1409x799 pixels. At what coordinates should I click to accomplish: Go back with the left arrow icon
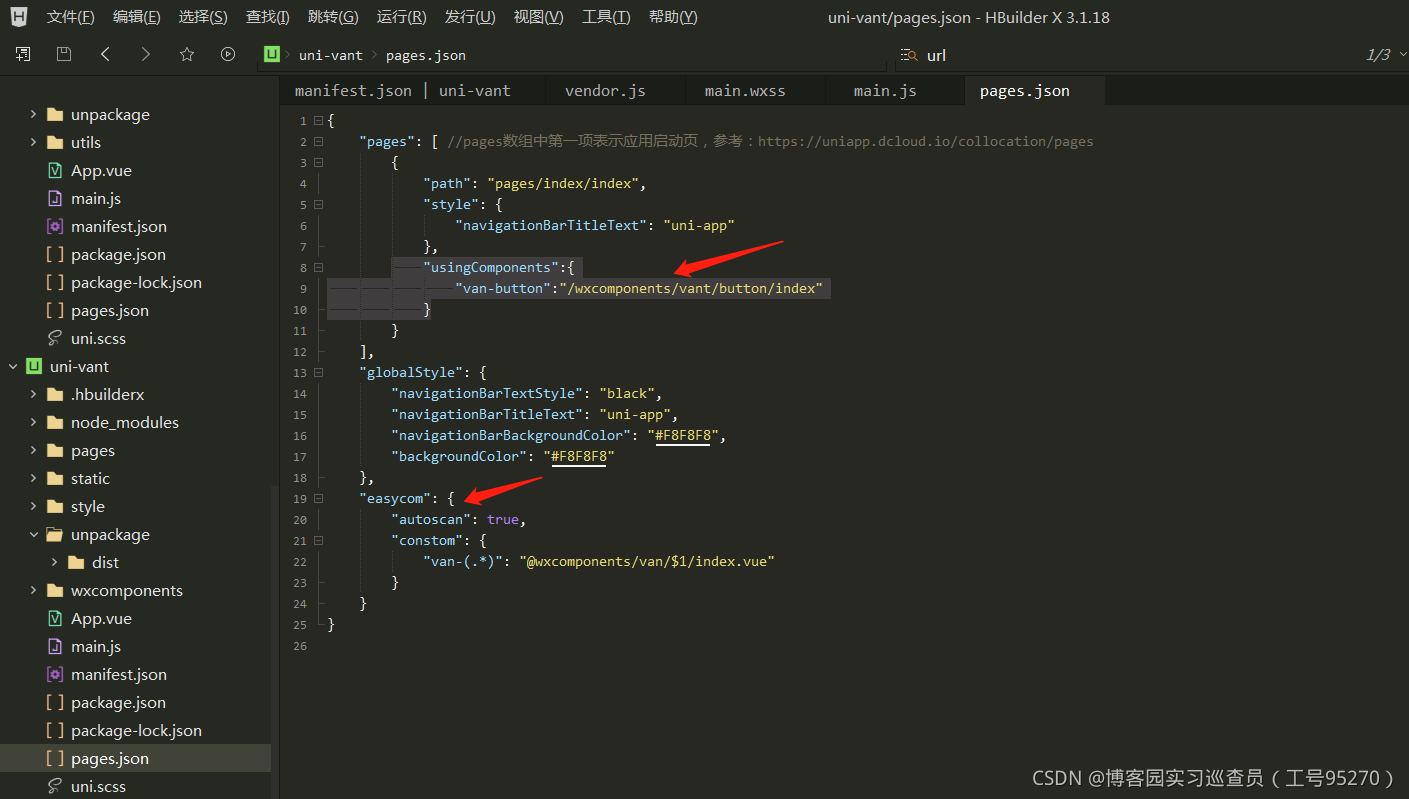tap(105, 54)
